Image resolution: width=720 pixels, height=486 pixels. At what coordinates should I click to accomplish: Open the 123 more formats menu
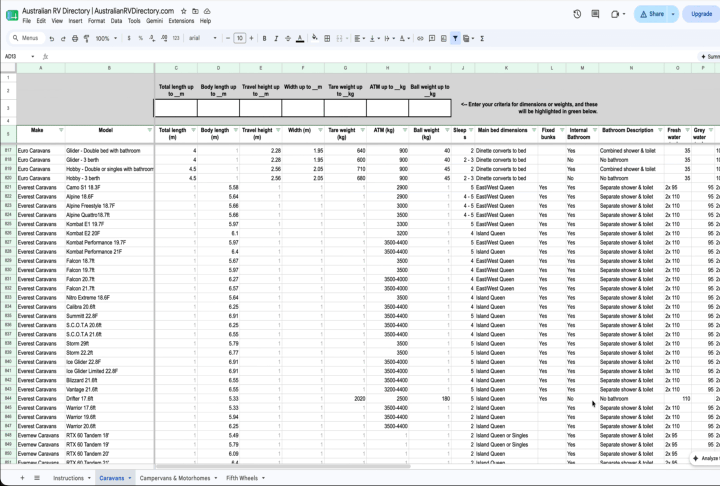pos(176,38)
